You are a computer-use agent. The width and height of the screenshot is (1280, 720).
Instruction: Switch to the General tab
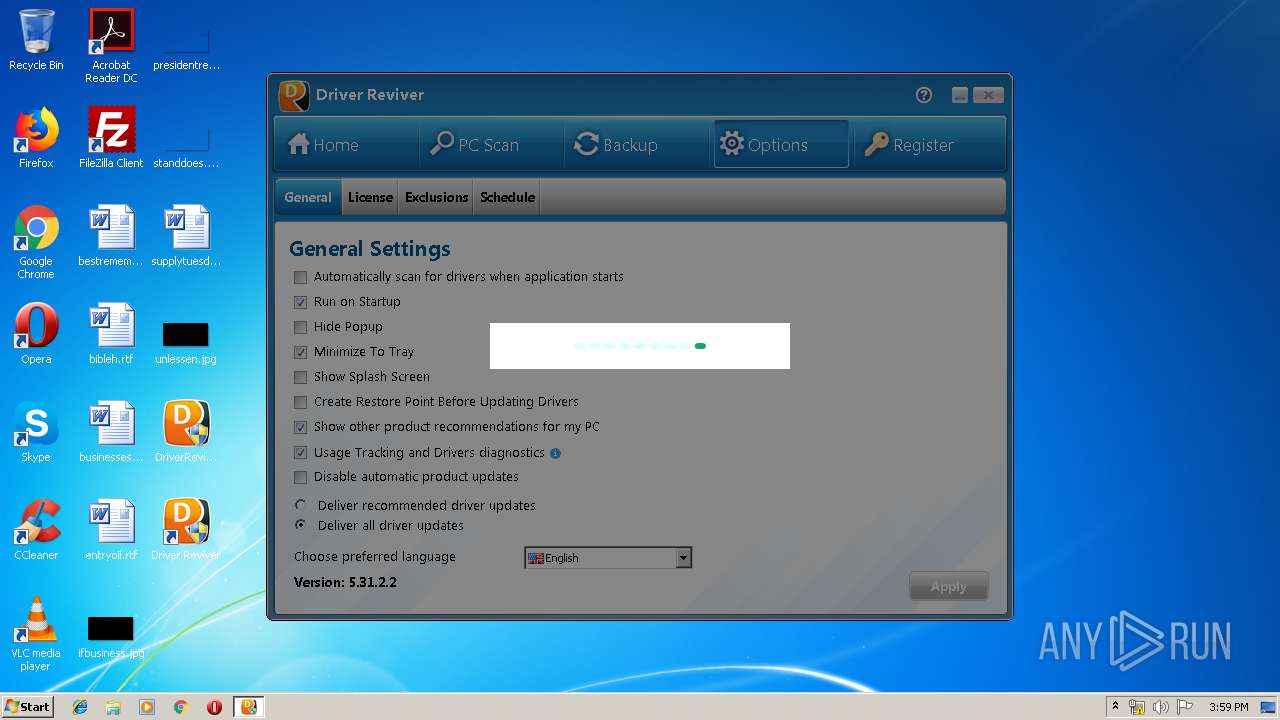308,197
